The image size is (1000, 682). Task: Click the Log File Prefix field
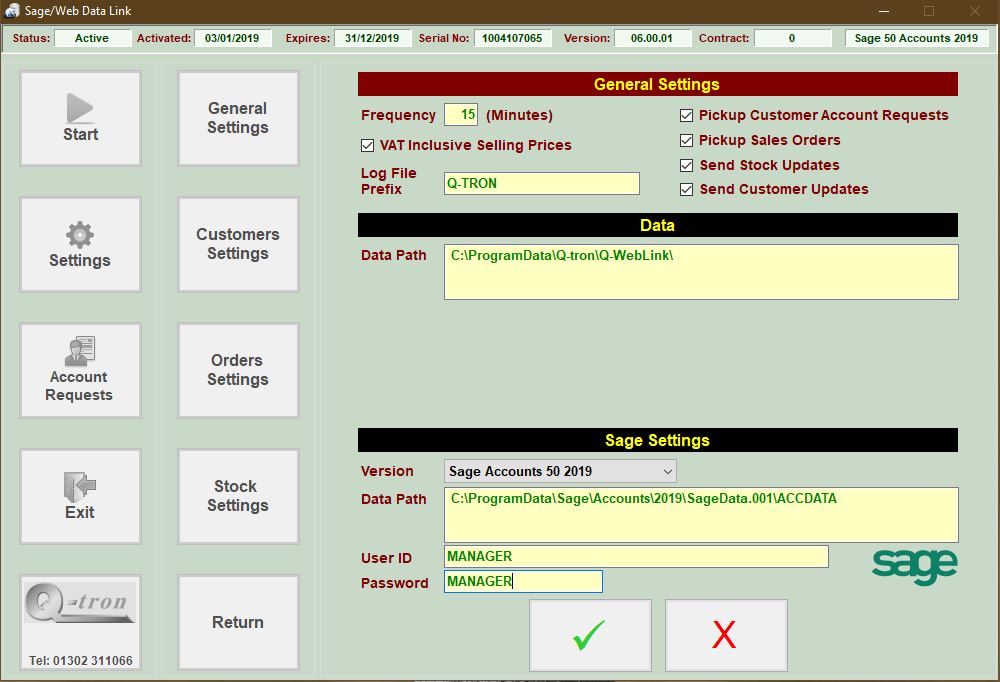coord(541,184)
